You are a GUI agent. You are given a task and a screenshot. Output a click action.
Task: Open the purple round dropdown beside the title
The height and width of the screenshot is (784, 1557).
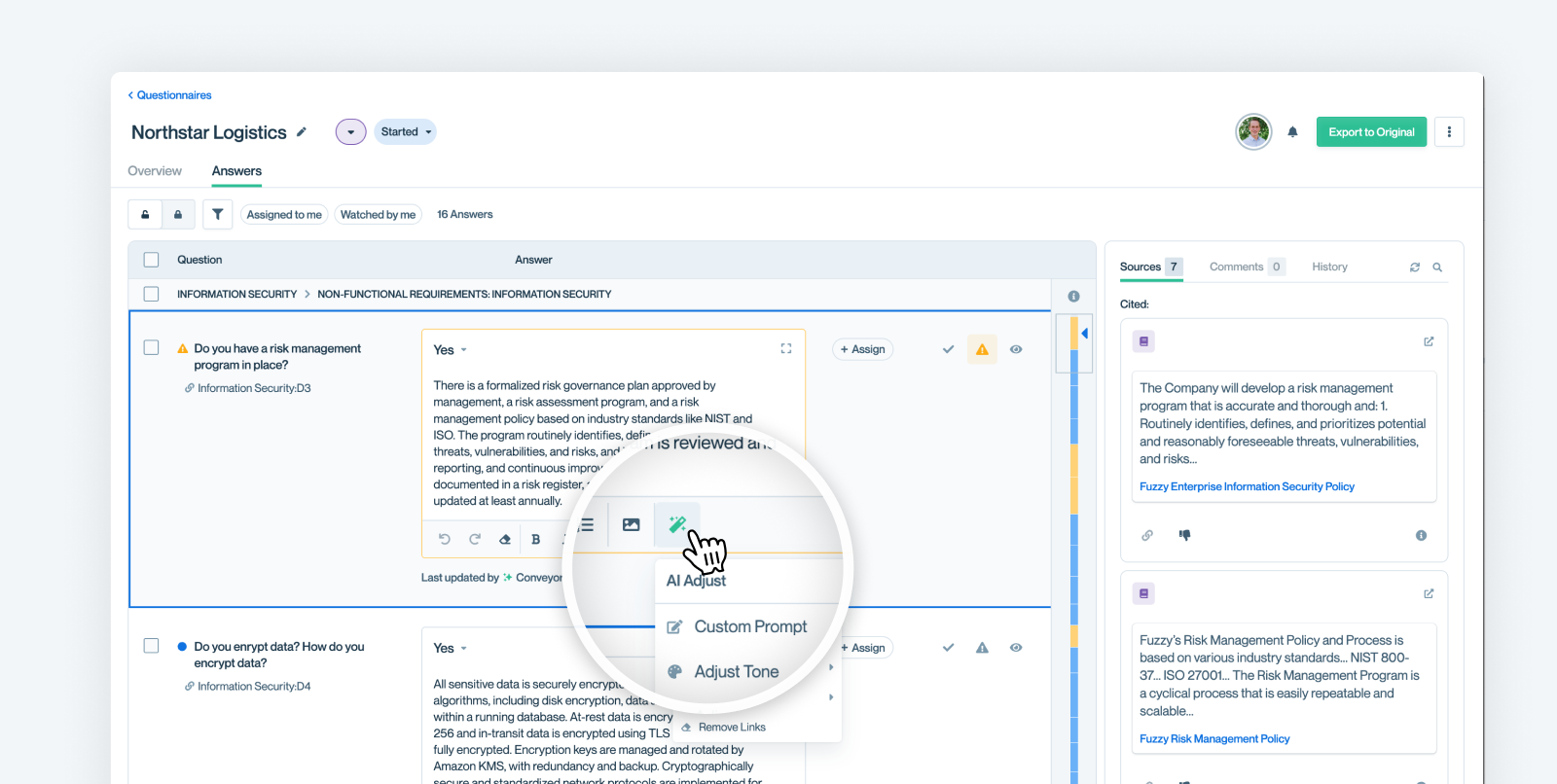(351, 131)
